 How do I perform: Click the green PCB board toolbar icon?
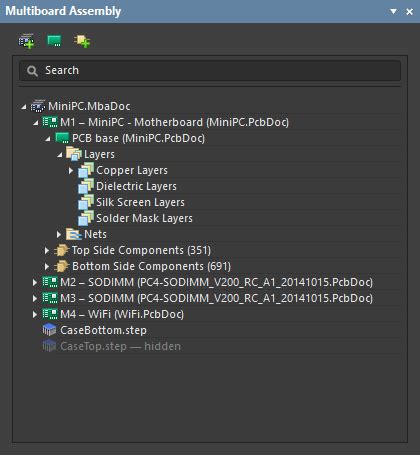[x=54, y=41]
